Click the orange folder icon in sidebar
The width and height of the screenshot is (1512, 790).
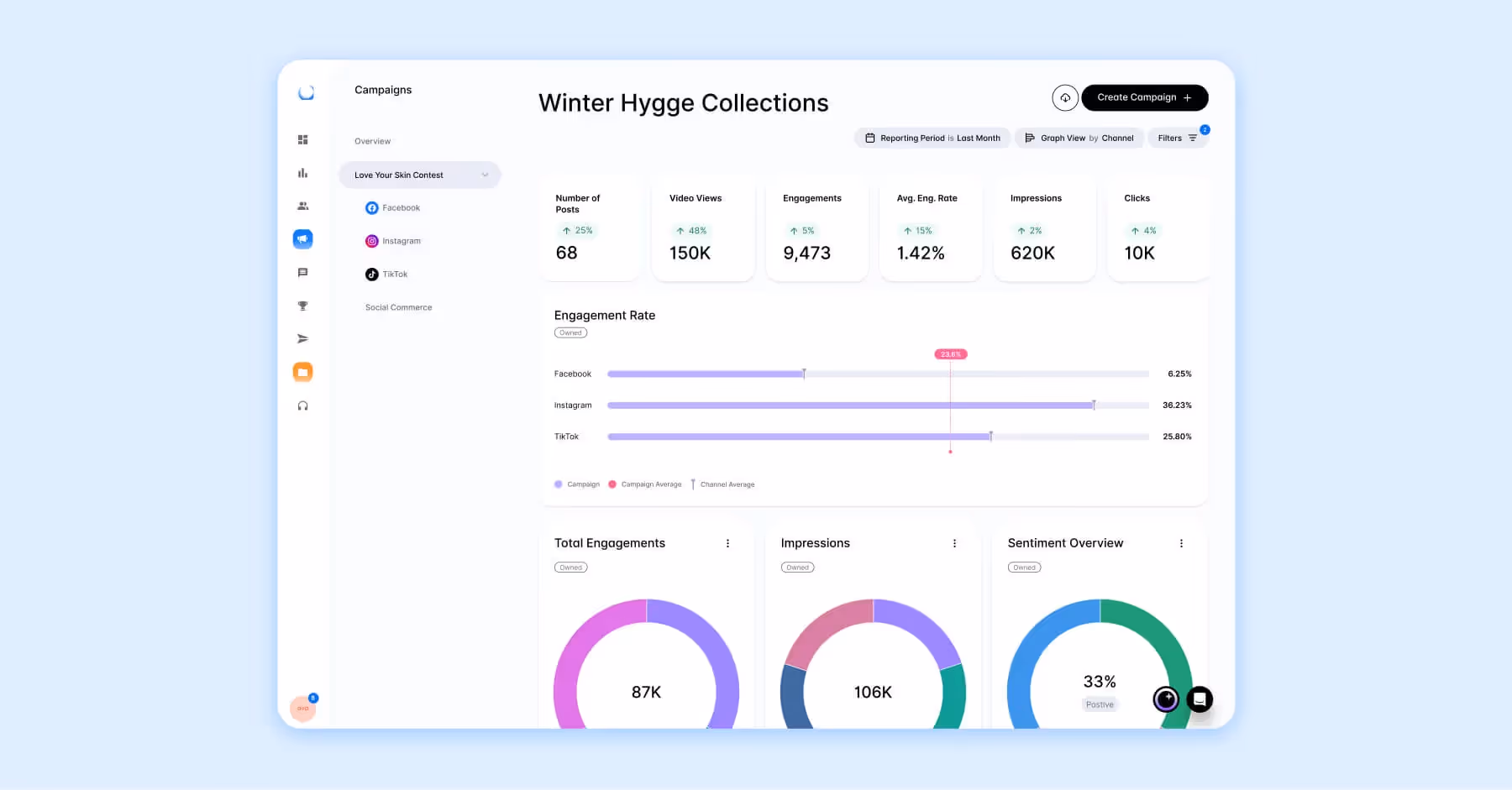[x=303, y=371]
